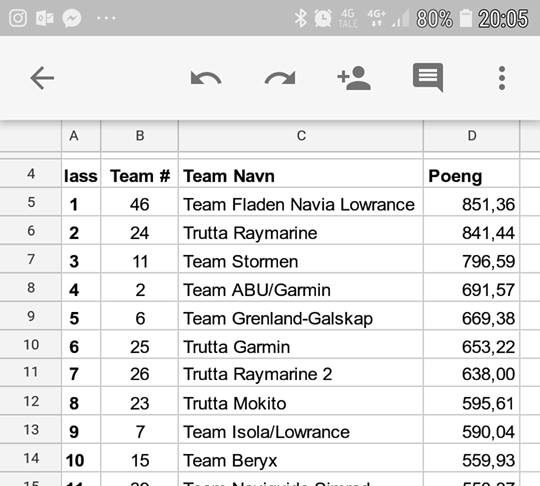Select row 13 header
Image resolution: width=540 pixels, height=486 pixels.
click(31, 430)
